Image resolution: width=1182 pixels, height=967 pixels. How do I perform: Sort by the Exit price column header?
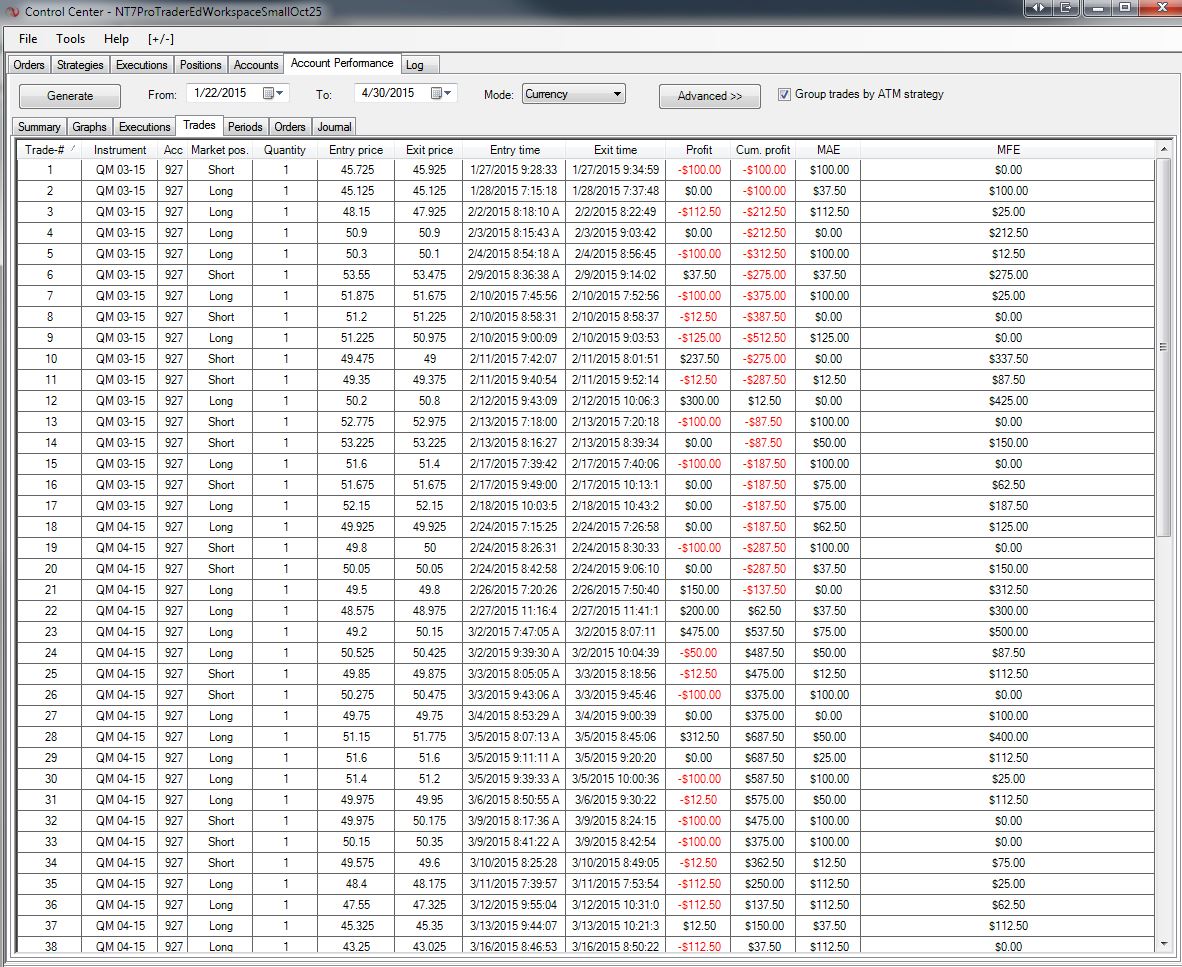[429, 150]
